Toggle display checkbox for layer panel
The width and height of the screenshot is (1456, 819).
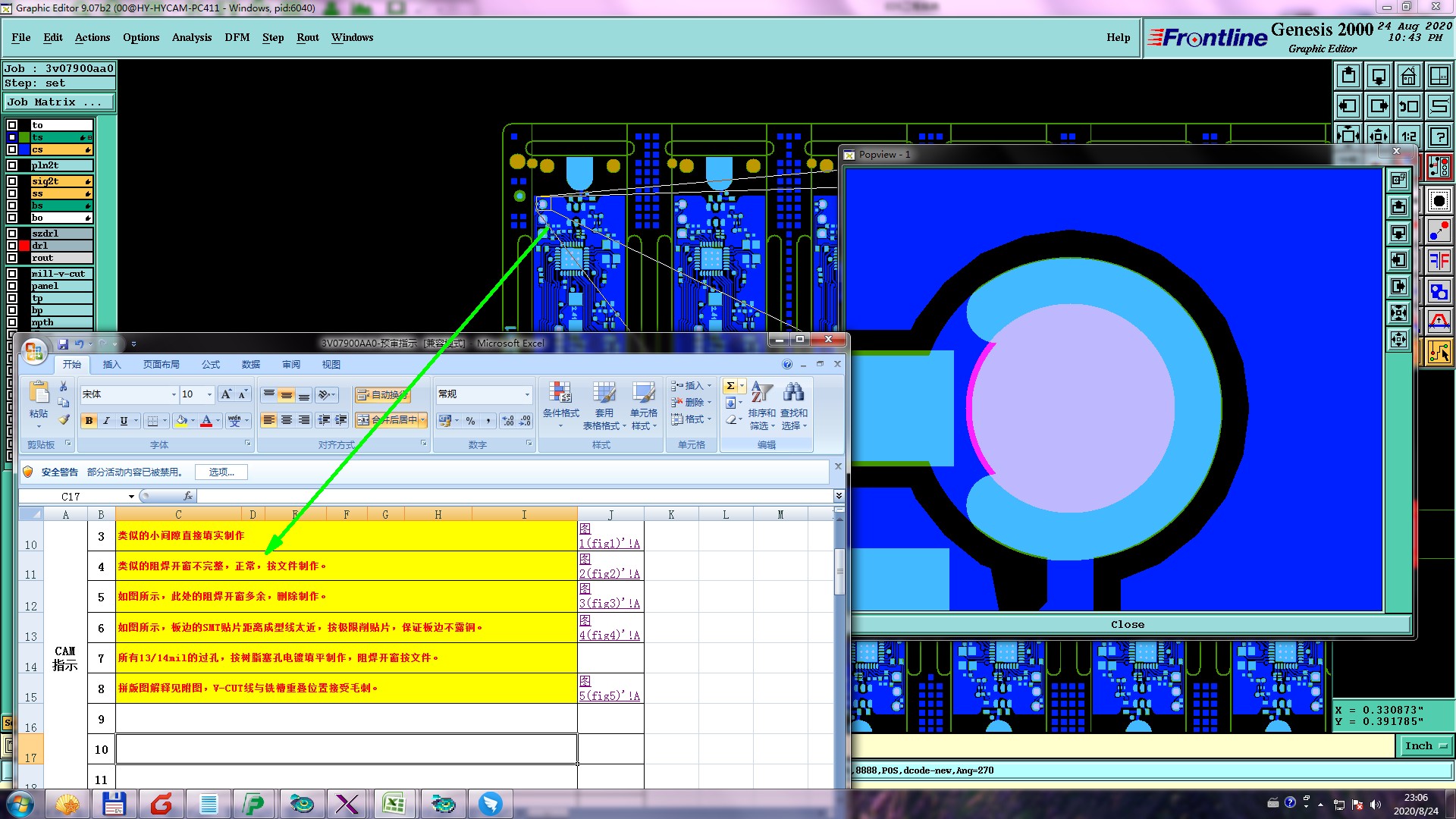[x=12, y=286]
